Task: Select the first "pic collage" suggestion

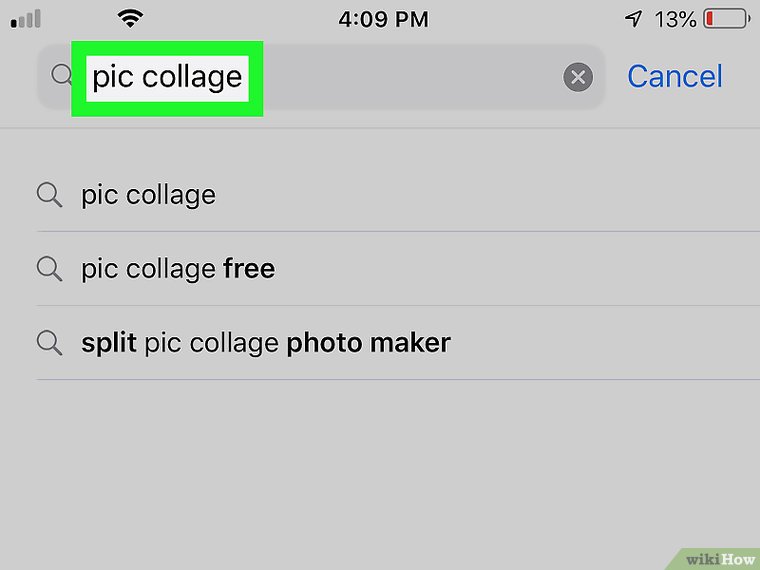Action: tap(148, 194)
